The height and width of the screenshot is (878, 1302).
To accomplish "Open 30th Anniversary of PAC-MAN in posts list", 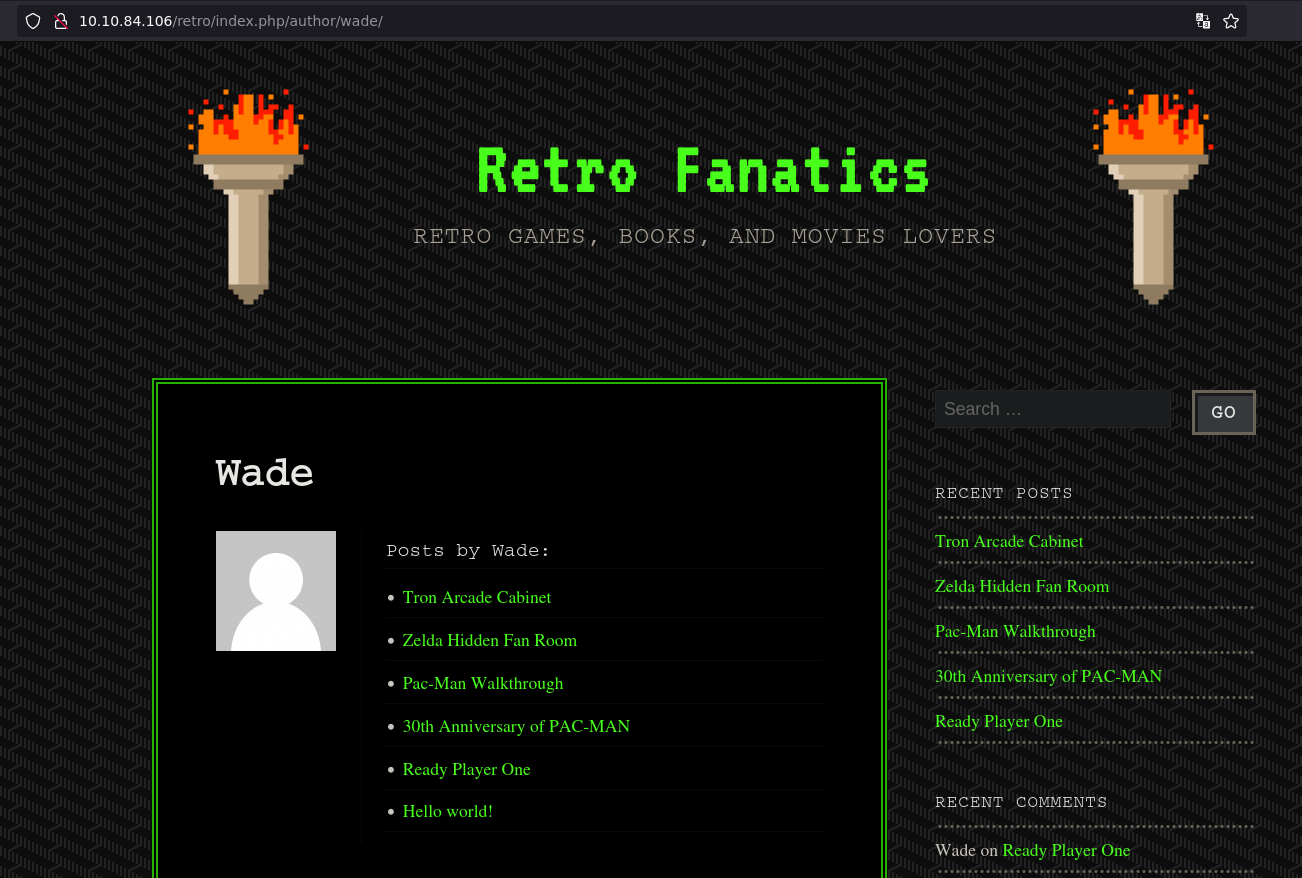I will 516,726.
